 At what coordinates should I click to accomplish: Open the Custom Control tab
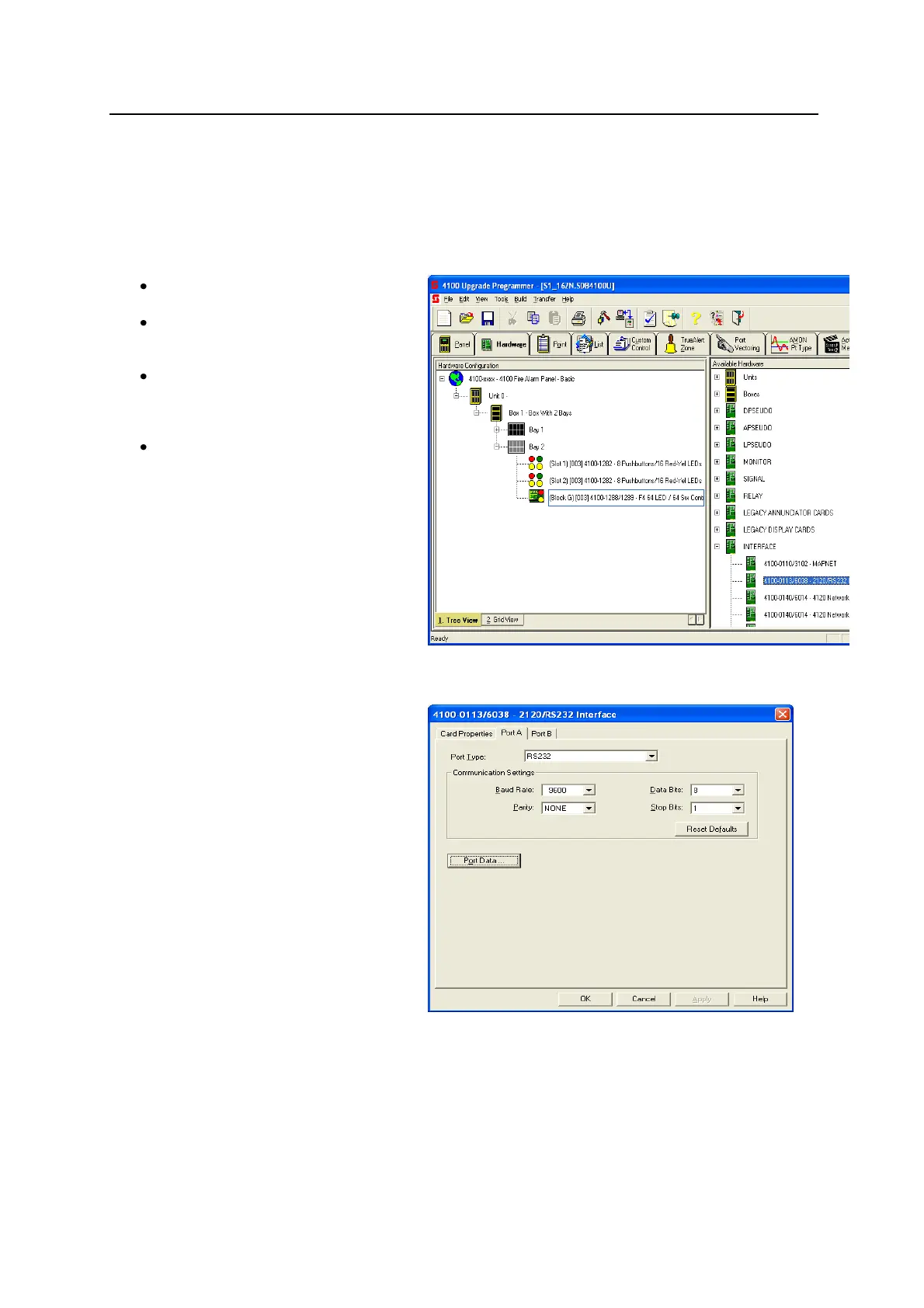point(633,344)
